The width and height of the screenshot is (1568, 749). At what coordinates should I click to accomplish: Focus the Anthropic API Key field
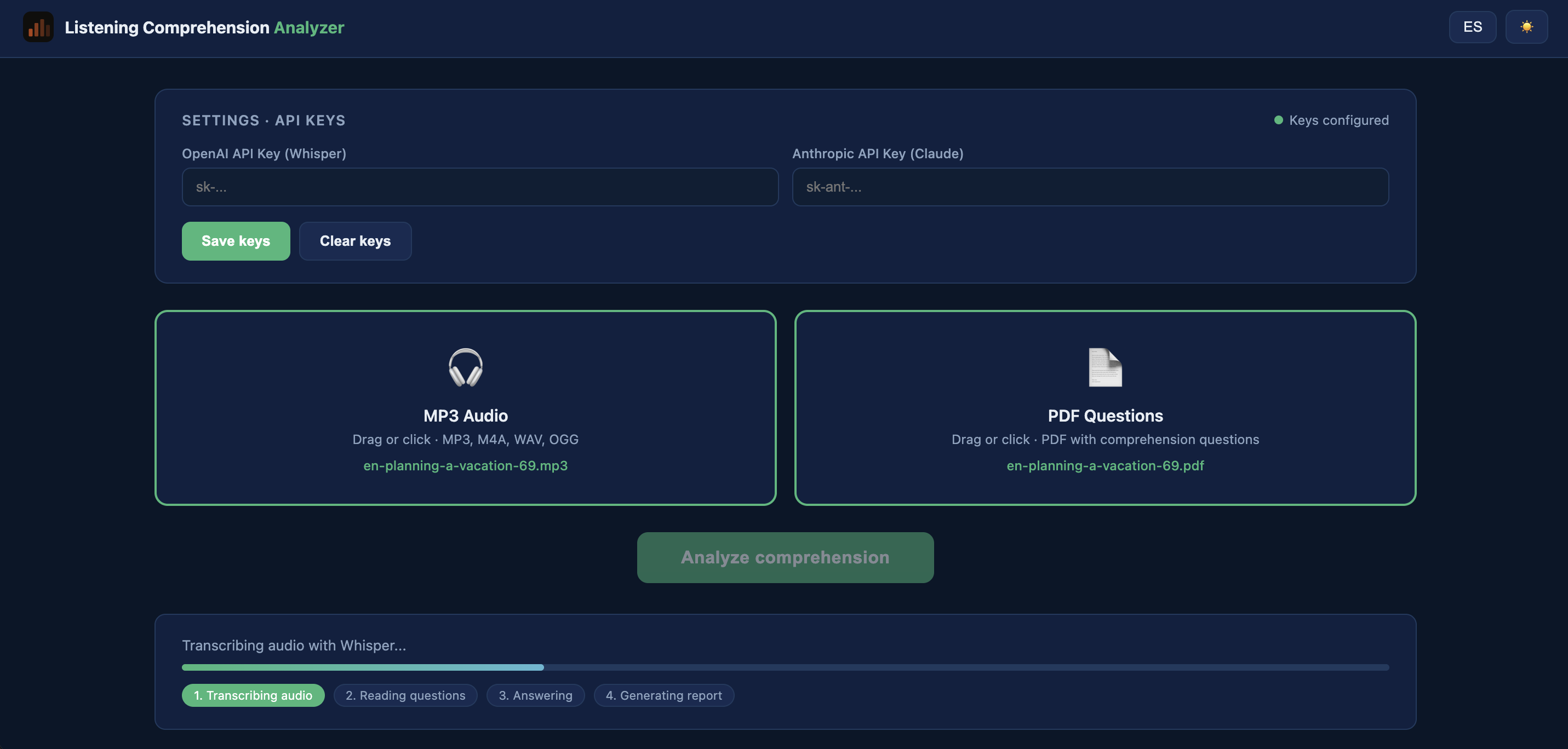pos(1090,187)
